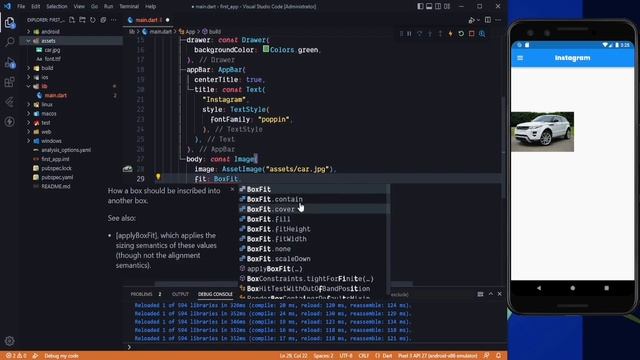Tap the car image in emulator
The width and height of the screenshot is (640, 360).
click(542, 132)
